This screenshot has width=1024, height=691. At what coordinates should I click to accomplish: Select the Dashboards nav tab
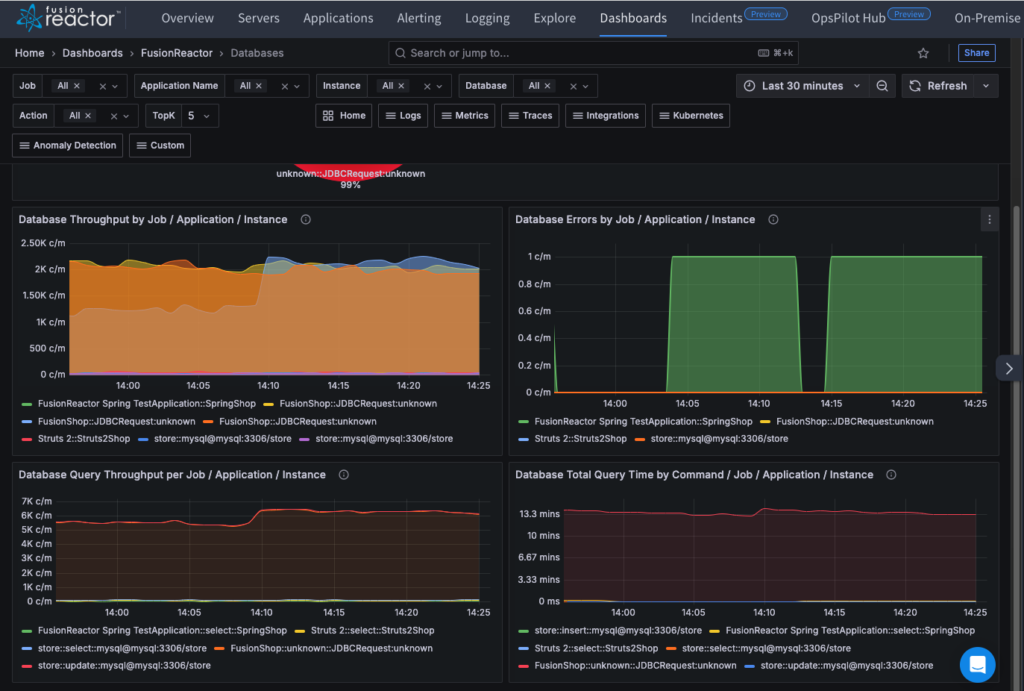tap(633, 18)
